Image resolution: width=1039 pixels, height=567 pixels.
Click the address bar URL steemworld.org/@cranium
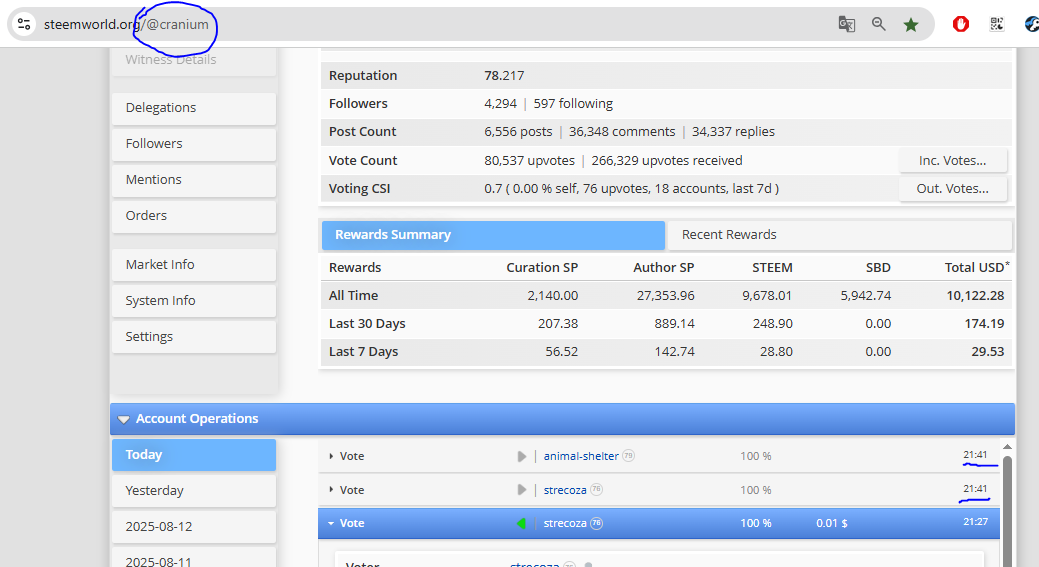tap(126, 25)
